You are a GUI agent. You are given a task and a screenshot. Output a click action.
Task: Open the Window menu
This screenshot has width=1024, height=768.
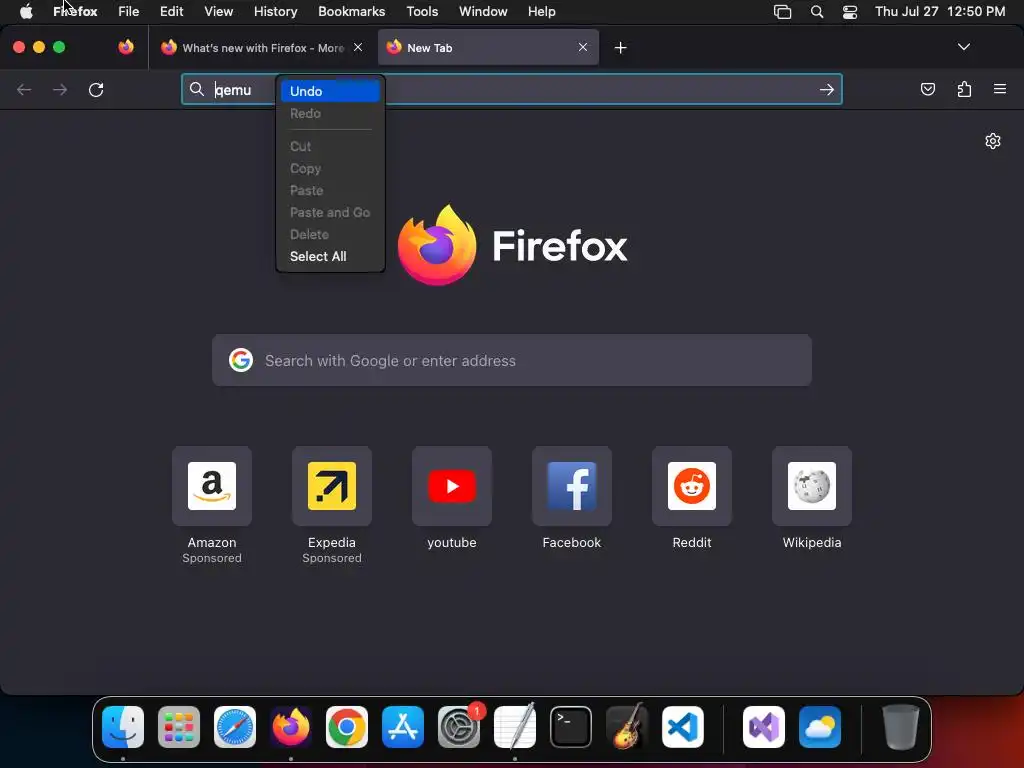[x=483, y=12]
